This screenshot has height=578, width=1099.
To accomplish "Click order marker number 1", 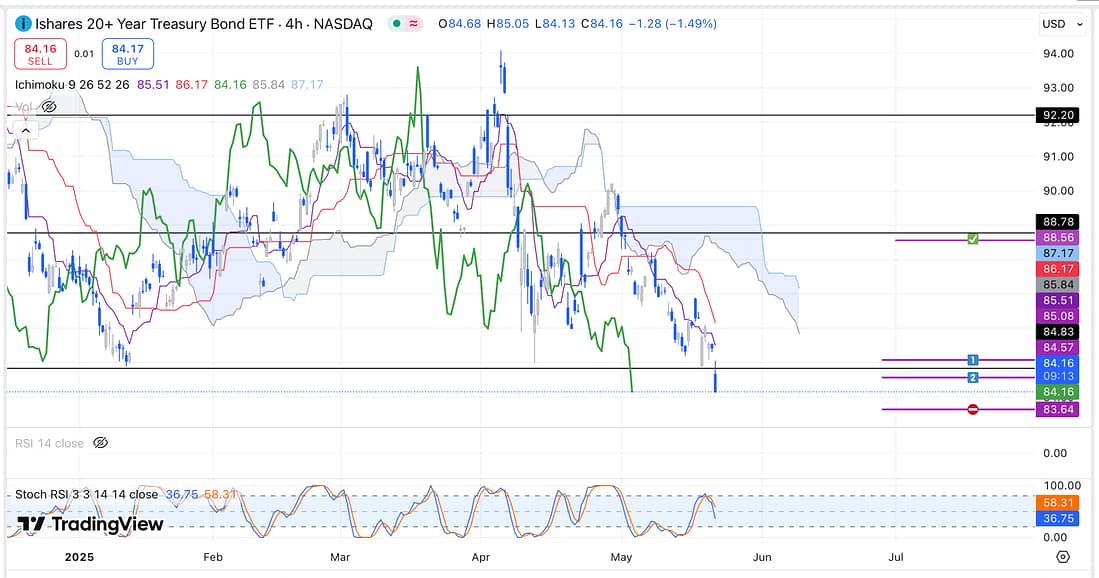I will (x=972, y=359).
